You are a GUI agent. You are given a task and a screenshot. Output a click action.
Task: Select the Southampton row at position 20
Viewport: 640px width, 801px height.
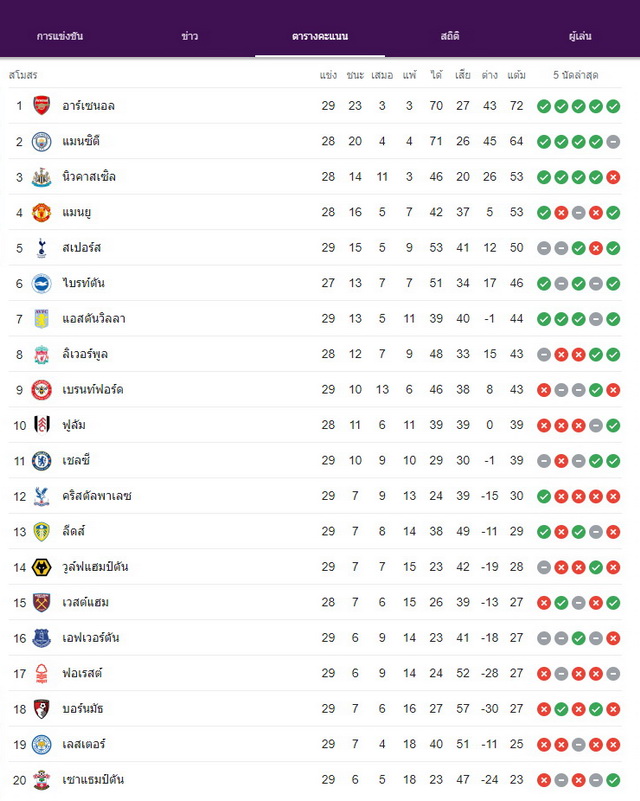click(315, 780)
